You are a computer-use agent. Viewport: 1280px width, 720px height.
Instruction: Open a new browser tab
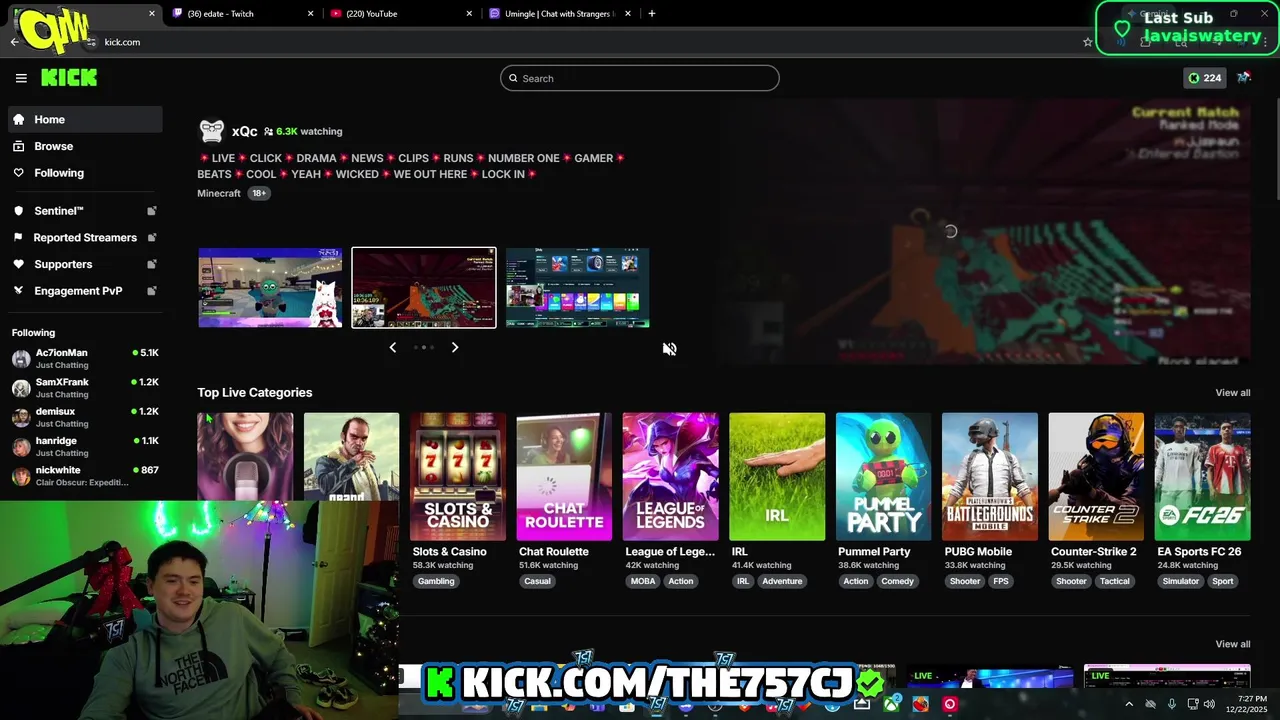652,14
